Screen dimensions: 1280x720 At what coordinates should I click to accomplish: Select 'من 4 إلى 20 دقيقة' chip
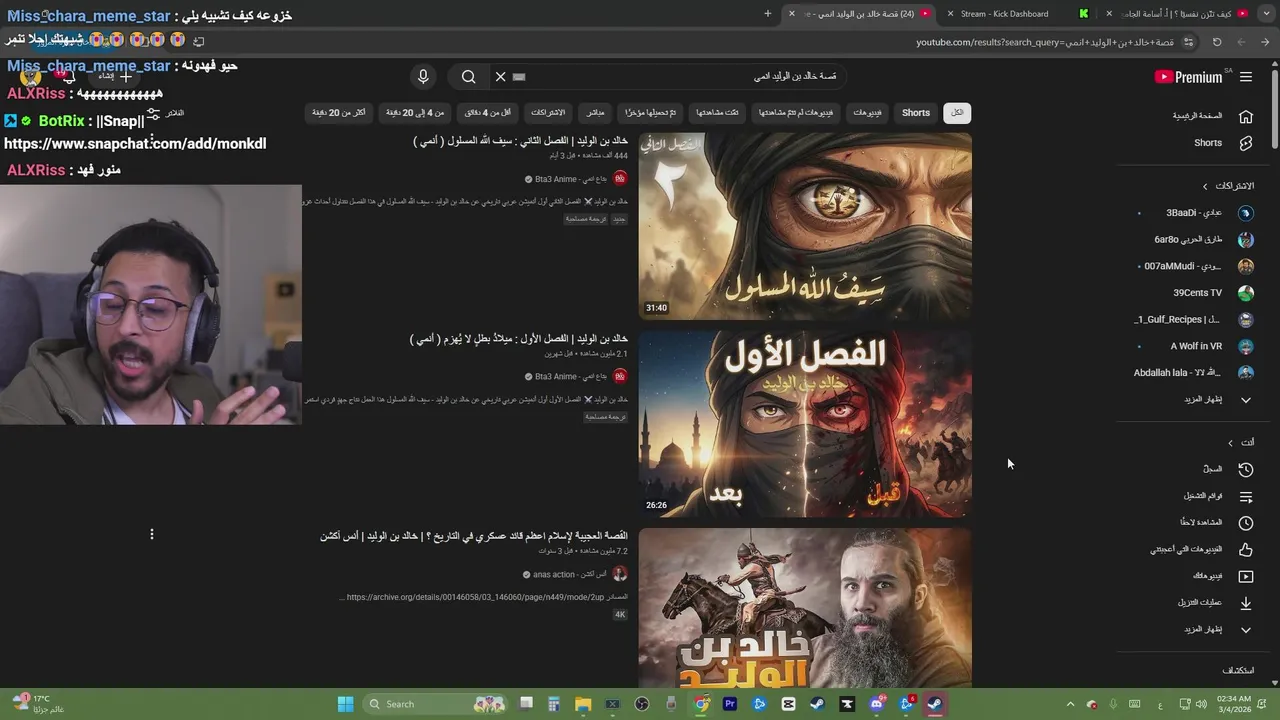(414, 113)
